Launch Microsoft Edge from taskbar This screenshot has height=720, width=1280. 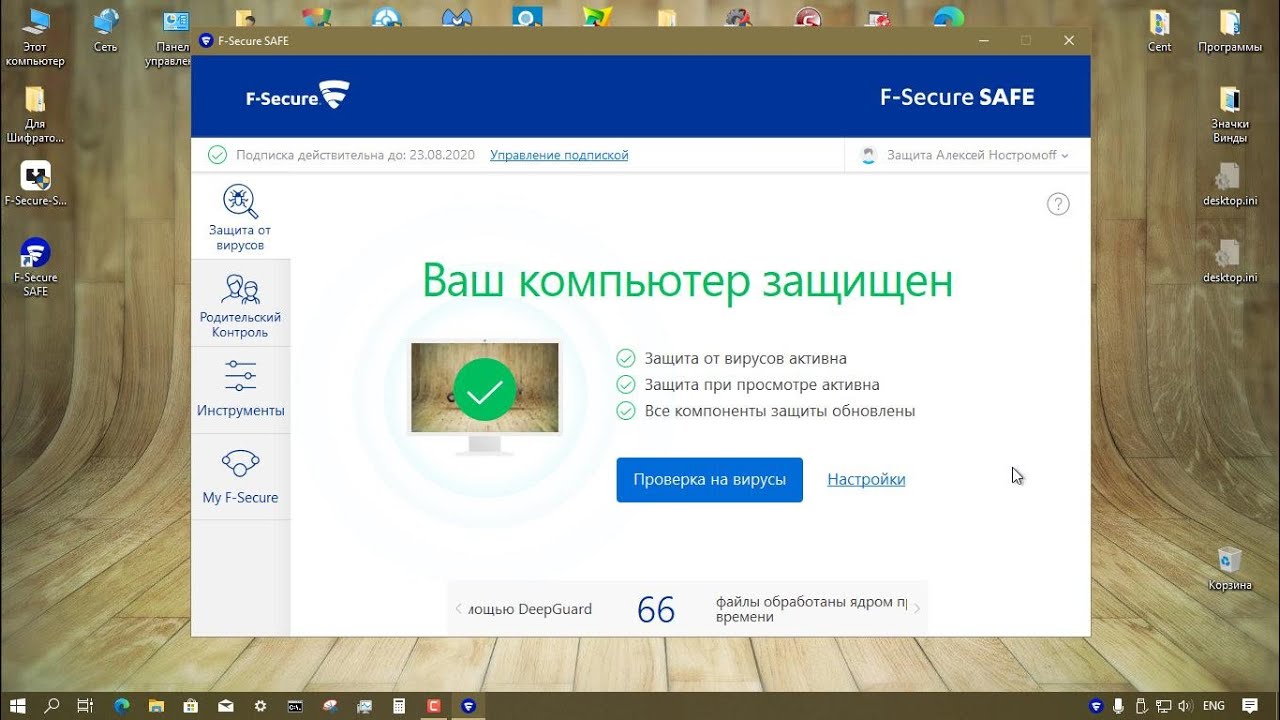(x=121, y=705)
